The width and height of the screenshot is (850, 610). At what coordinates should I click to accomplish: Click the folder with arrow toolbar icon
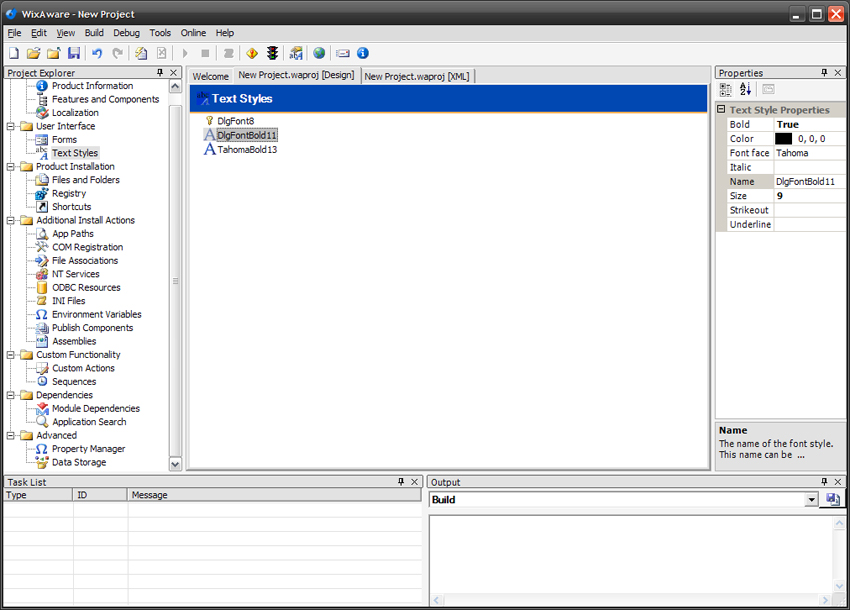(54, 53)
